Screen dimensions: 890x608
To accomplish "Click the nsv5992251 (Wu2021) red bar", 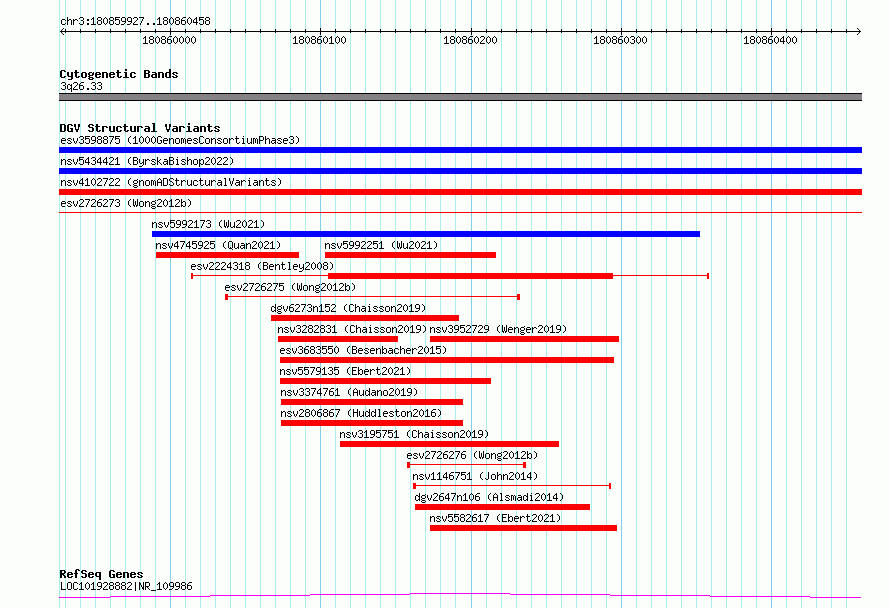I will 410,255.
